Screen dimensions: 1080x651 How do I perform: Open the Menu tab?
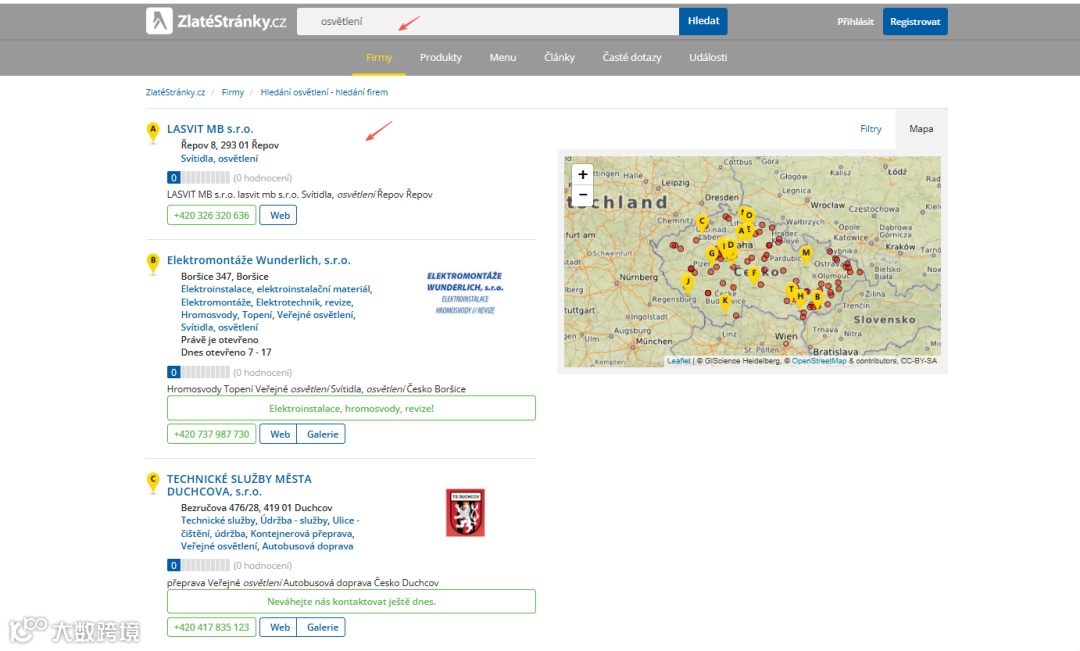(x=503, y=58)
